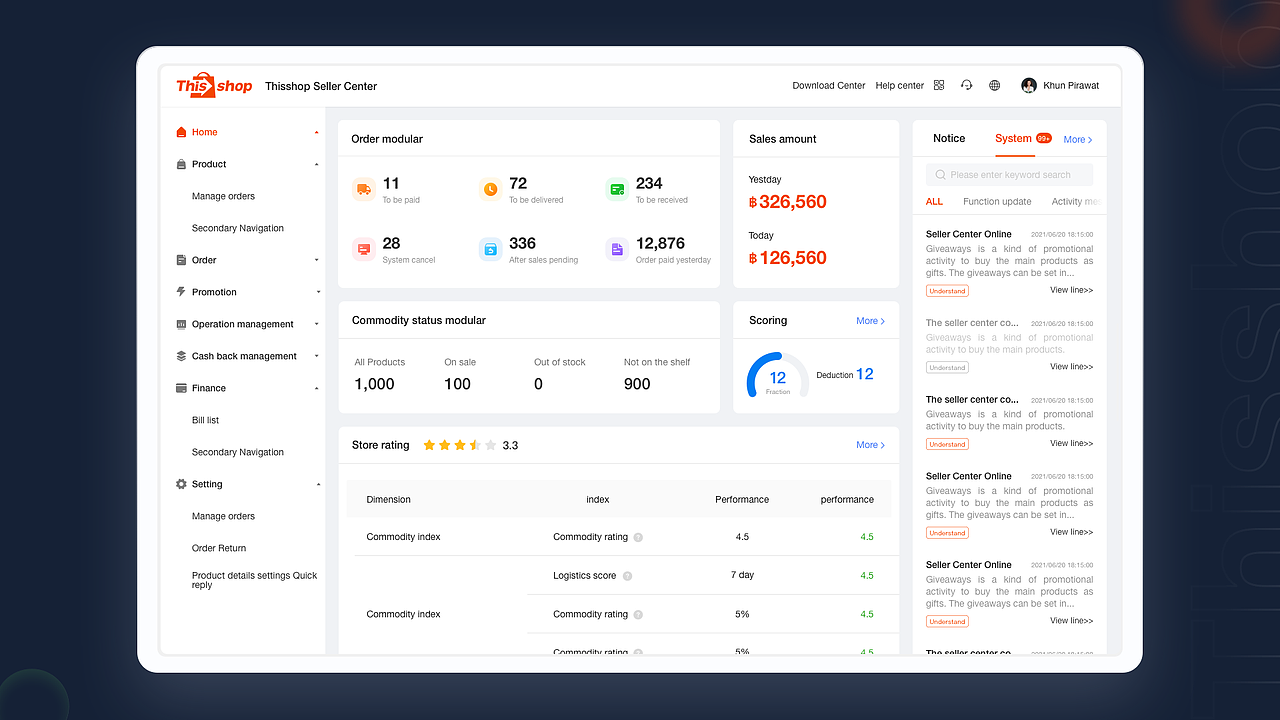1280x720 pixels.
Task: Click yesterday's sales amount ฿326,560
Action: tap(787, 202)
